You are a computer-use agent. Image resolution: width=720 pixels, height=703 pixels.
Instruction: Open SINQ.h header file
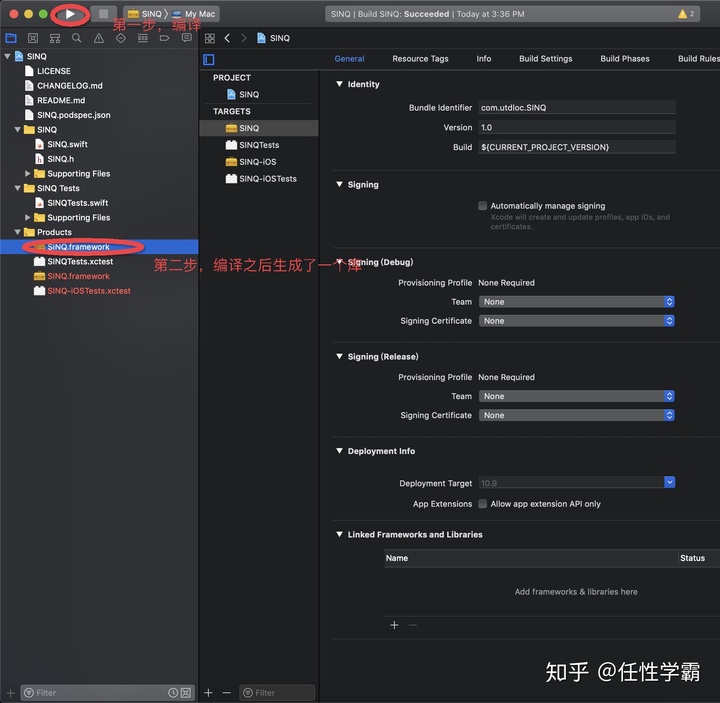[x=61, y=159]
